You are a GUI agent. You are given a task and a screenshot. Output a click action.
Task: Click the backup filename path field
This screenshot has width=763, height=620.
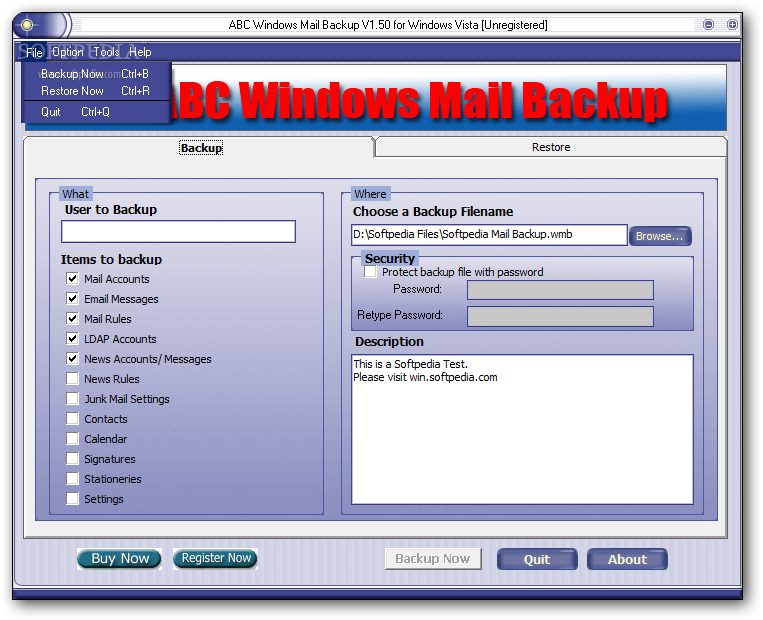point(489,235)
